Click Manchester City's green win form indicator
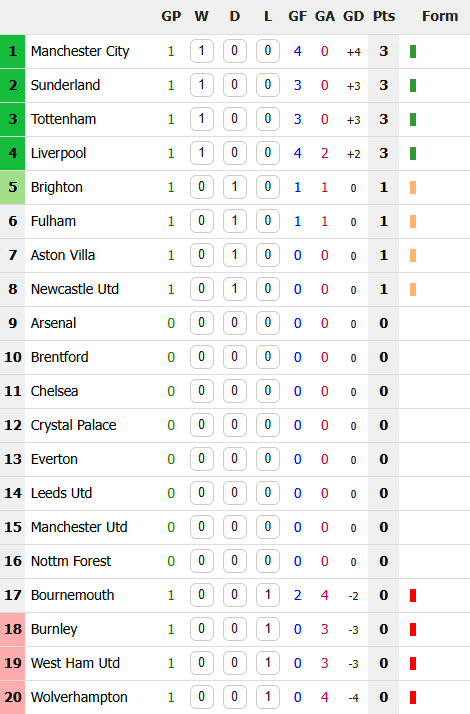470x714 pixels. (413, 51)
